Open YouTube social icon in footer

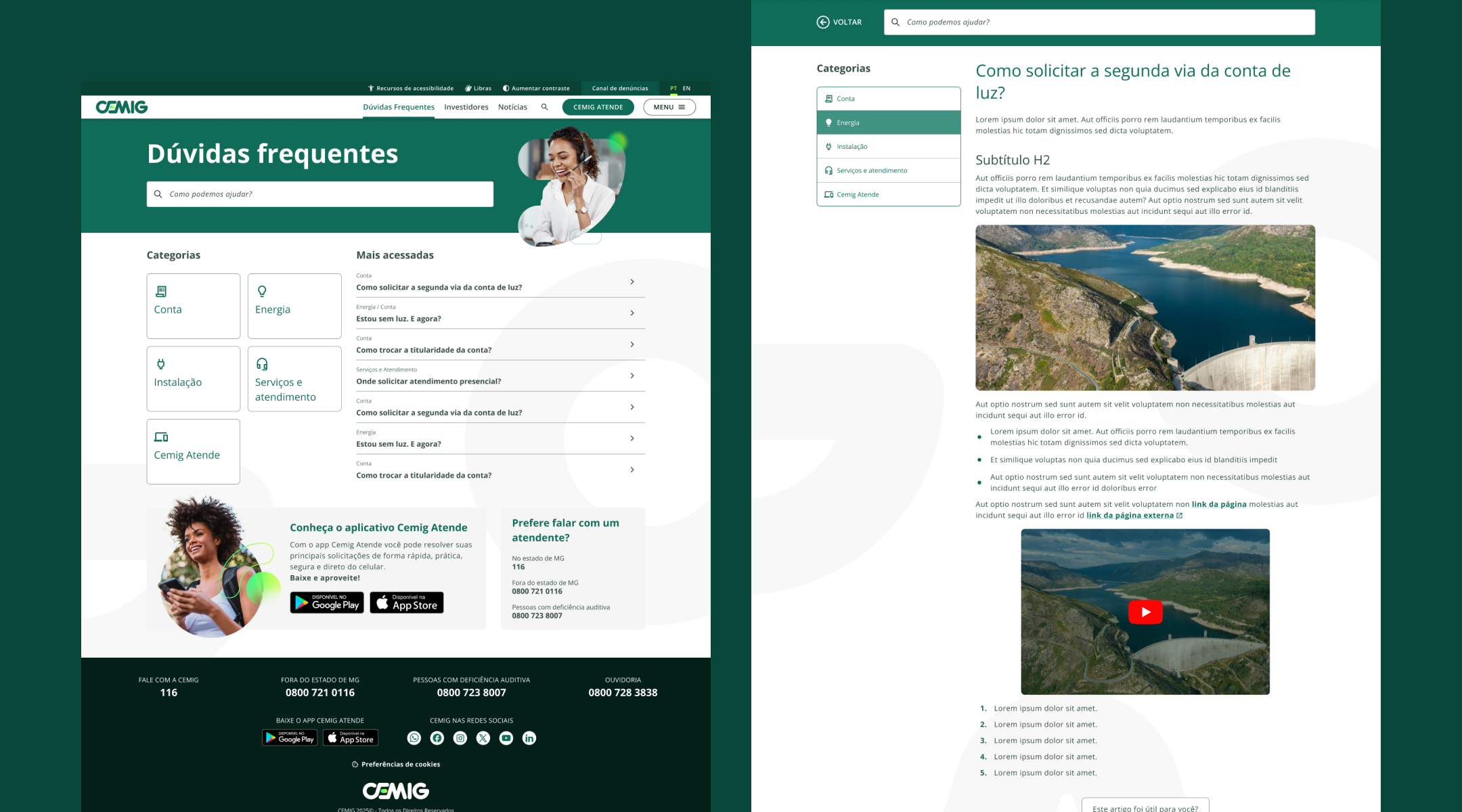pos(506,738)
